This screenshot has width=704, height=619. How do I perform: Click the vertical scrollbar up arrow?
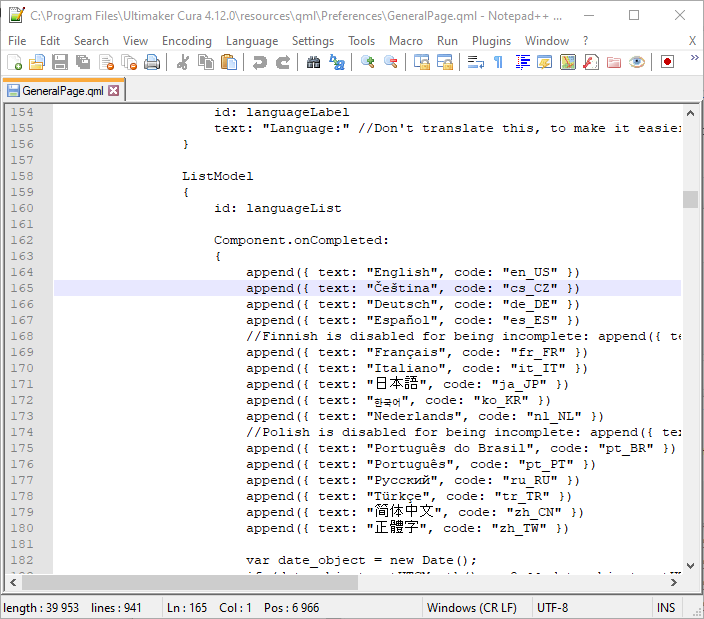(691, 113)
